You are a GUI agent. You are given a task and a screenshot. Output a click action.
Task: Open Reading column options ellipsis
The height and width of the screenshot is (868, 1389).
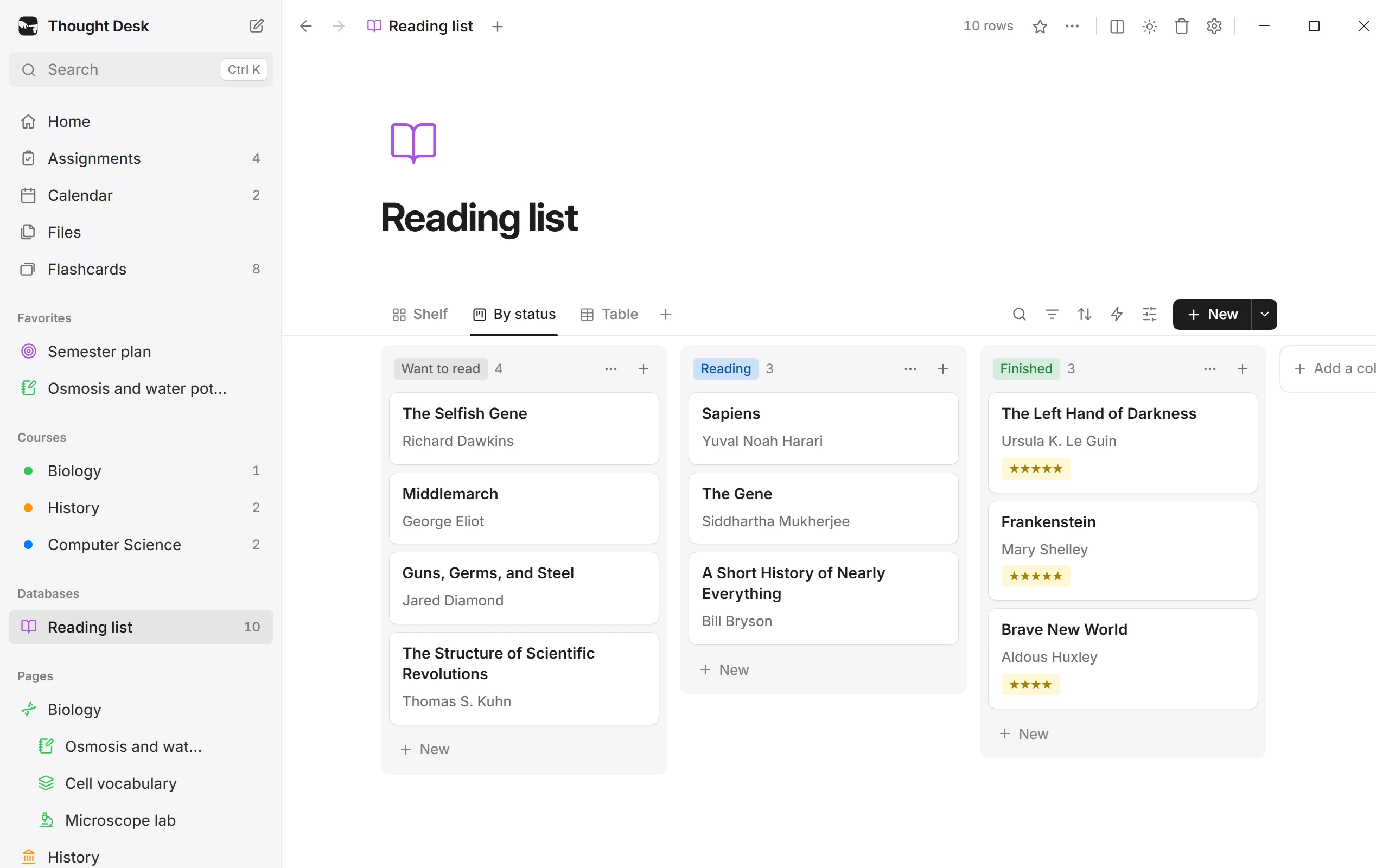pyautogui.click(x=910, y=368)
